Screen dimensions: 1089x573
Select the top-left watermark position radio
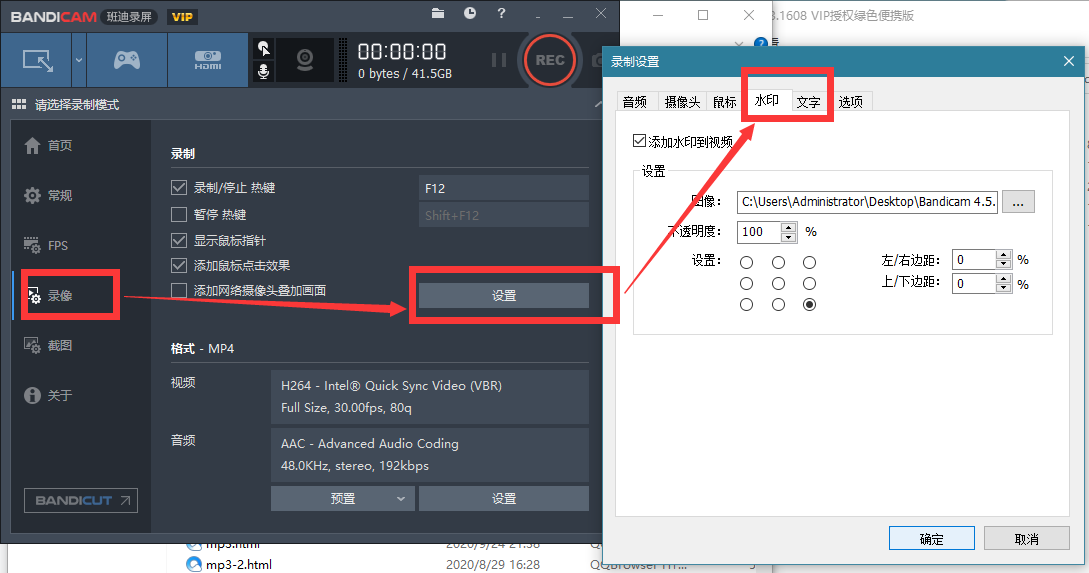747,263
